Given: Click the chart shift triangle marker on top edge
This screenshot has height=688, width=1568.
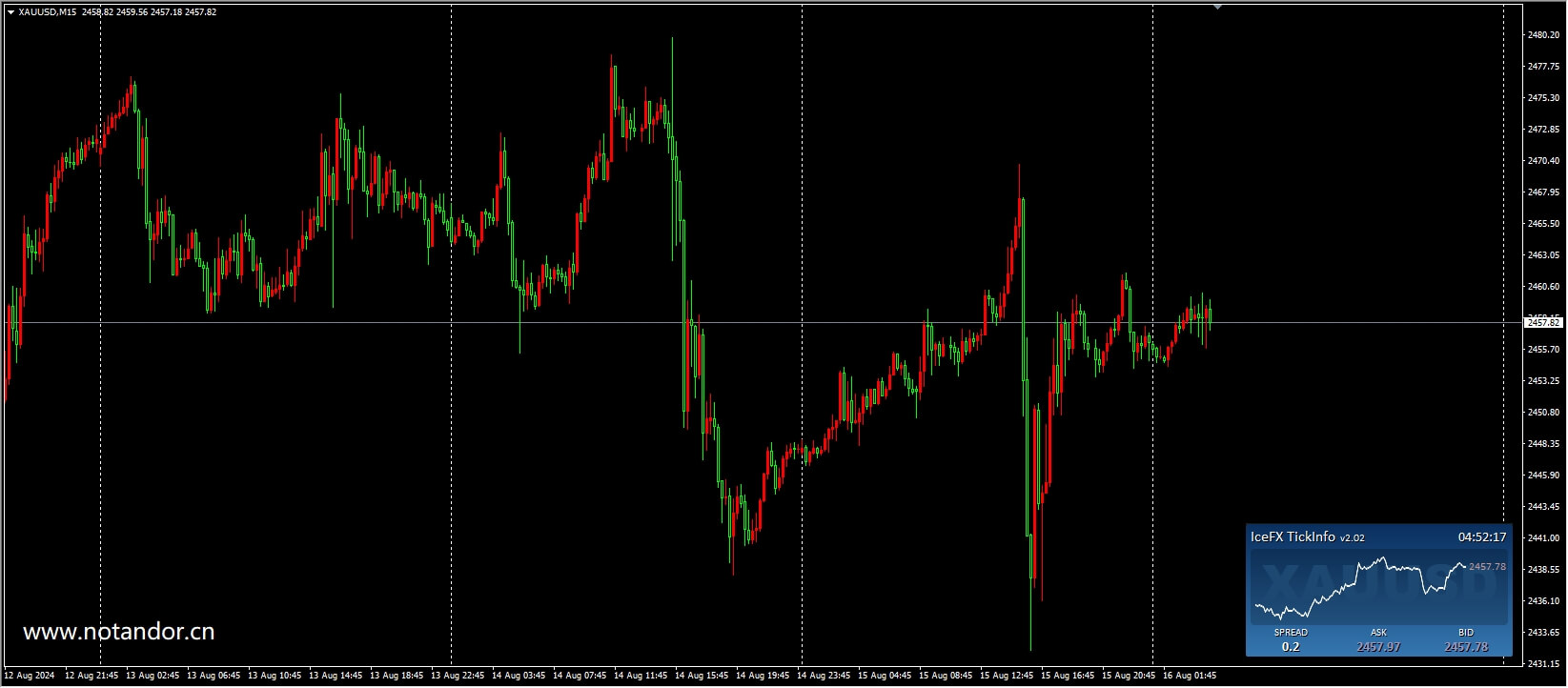Looking at the screenshot, I should pos(1217,7).
